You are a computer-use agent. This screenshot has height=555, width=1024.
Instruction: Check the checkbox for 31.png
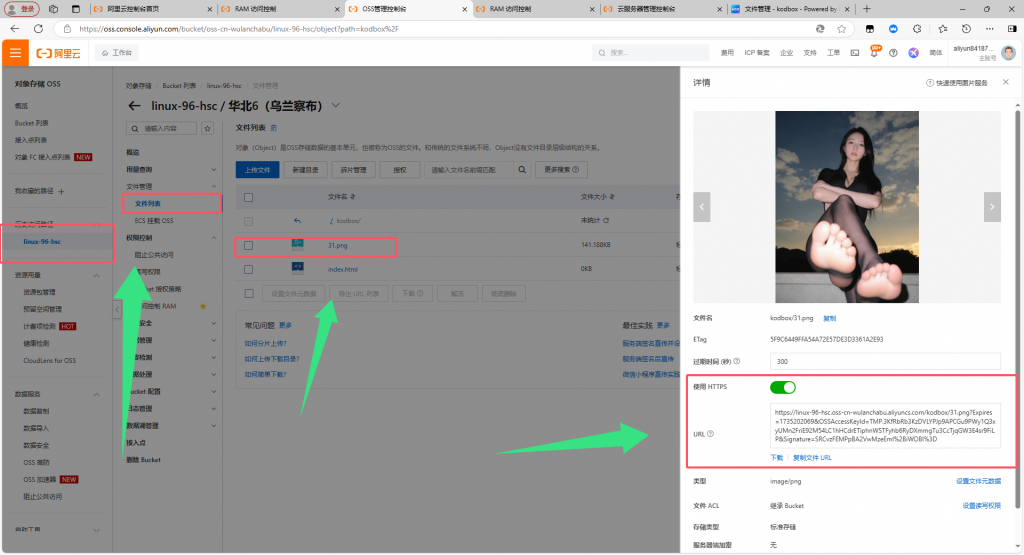pyautogui.click(x=248, y=244)
